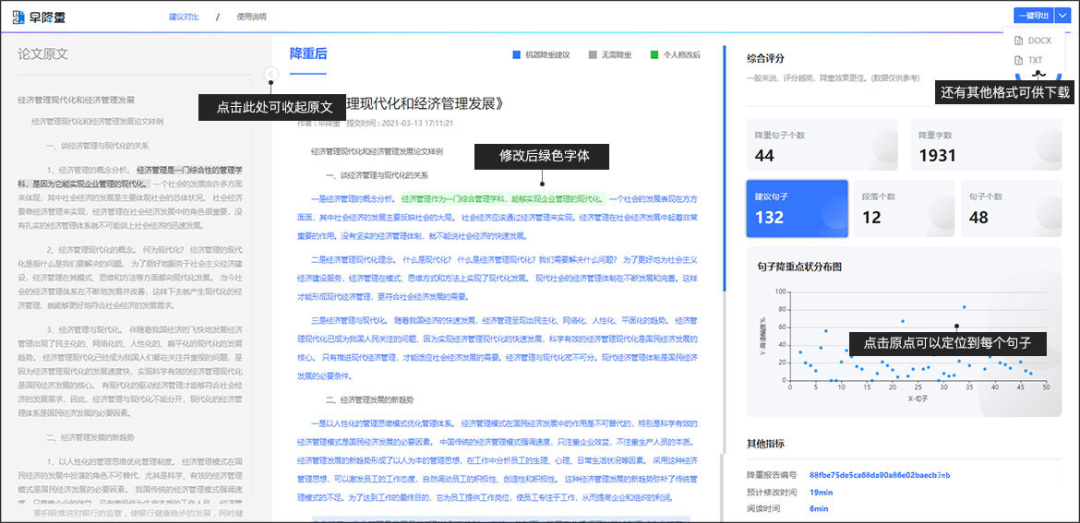Click the gray highlighted sentence in the original text panel
Image resolution: width=1080 pixels, height=523 pixels.
(129, 176)
